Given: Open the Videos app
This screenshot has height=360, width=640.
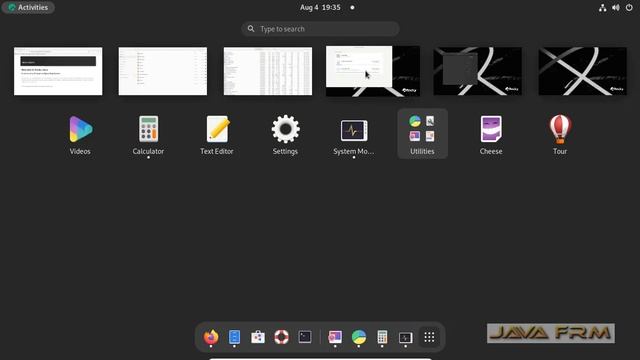Looking at the screenshot, I should (80, 135).
